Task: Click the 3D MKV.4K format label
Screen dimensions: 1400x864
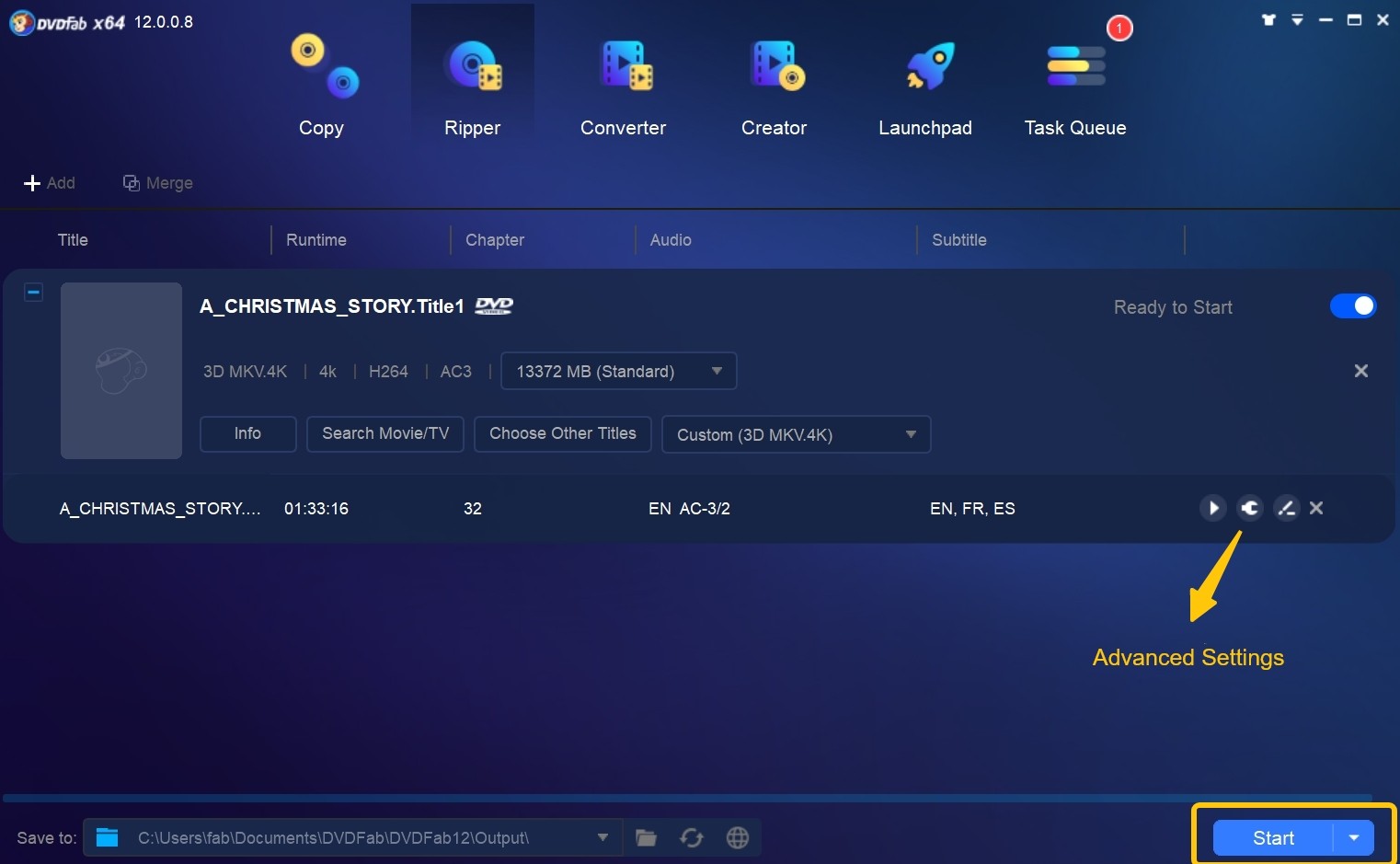Action: pos(245,372)
